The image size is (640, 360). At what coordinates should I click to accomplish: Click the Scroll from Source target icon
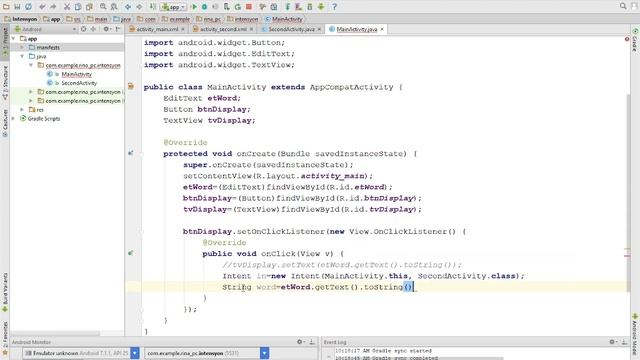(83, 29)
